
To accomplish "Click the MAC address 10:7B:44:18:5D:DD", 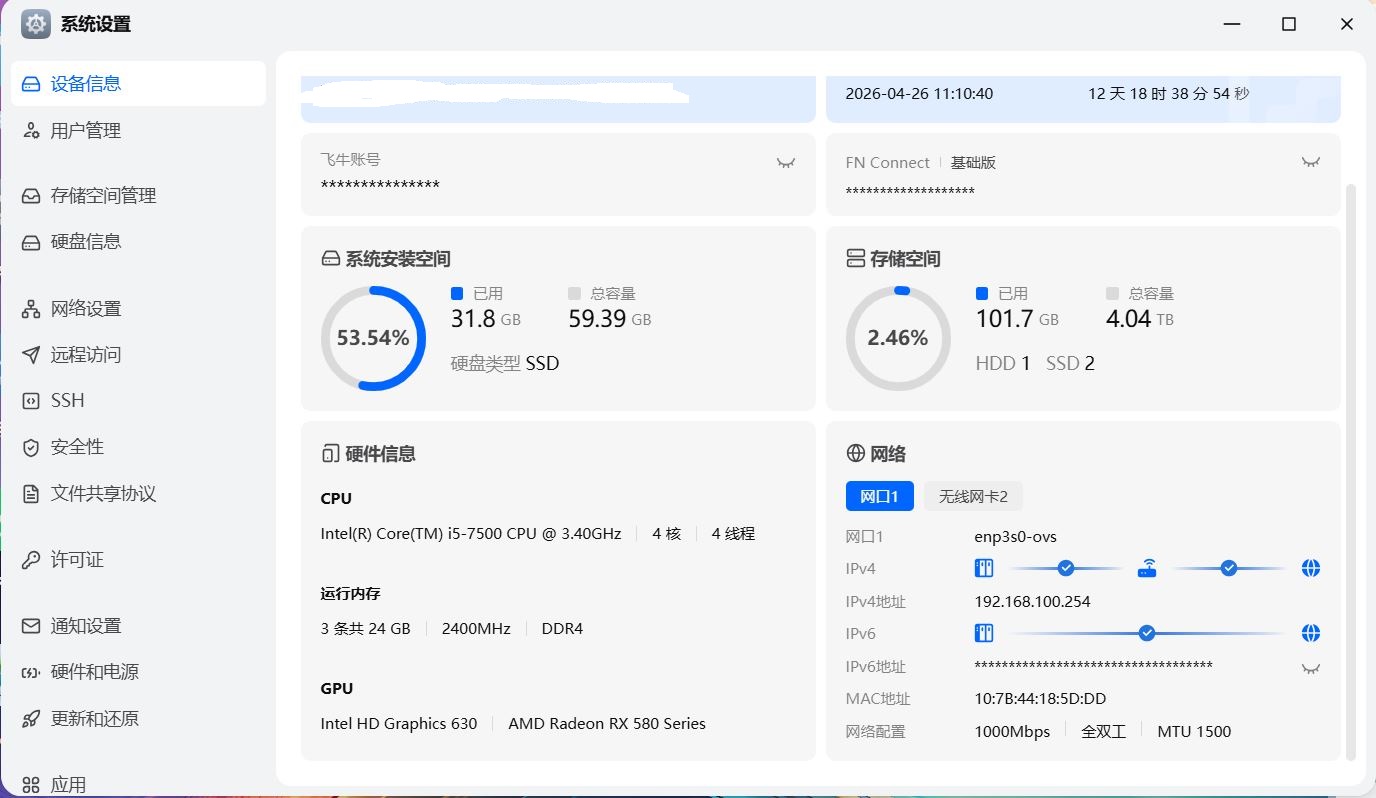I will [1041, 699].
